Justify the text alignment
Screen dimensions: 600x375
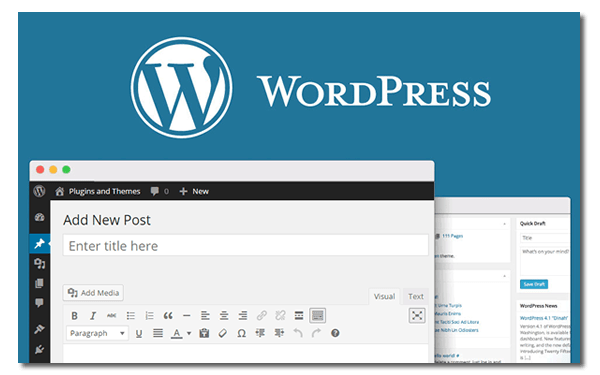[158, 333]
